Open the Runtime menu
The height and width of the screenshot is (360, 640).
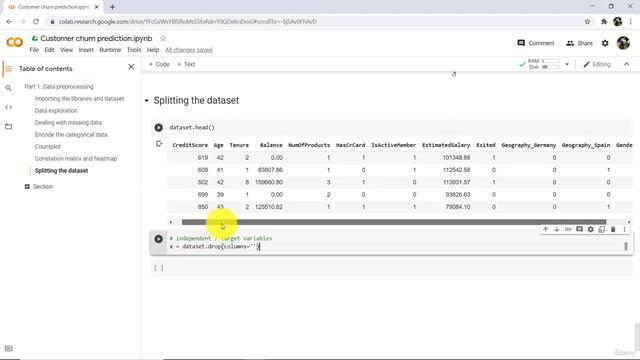(110, 50)
